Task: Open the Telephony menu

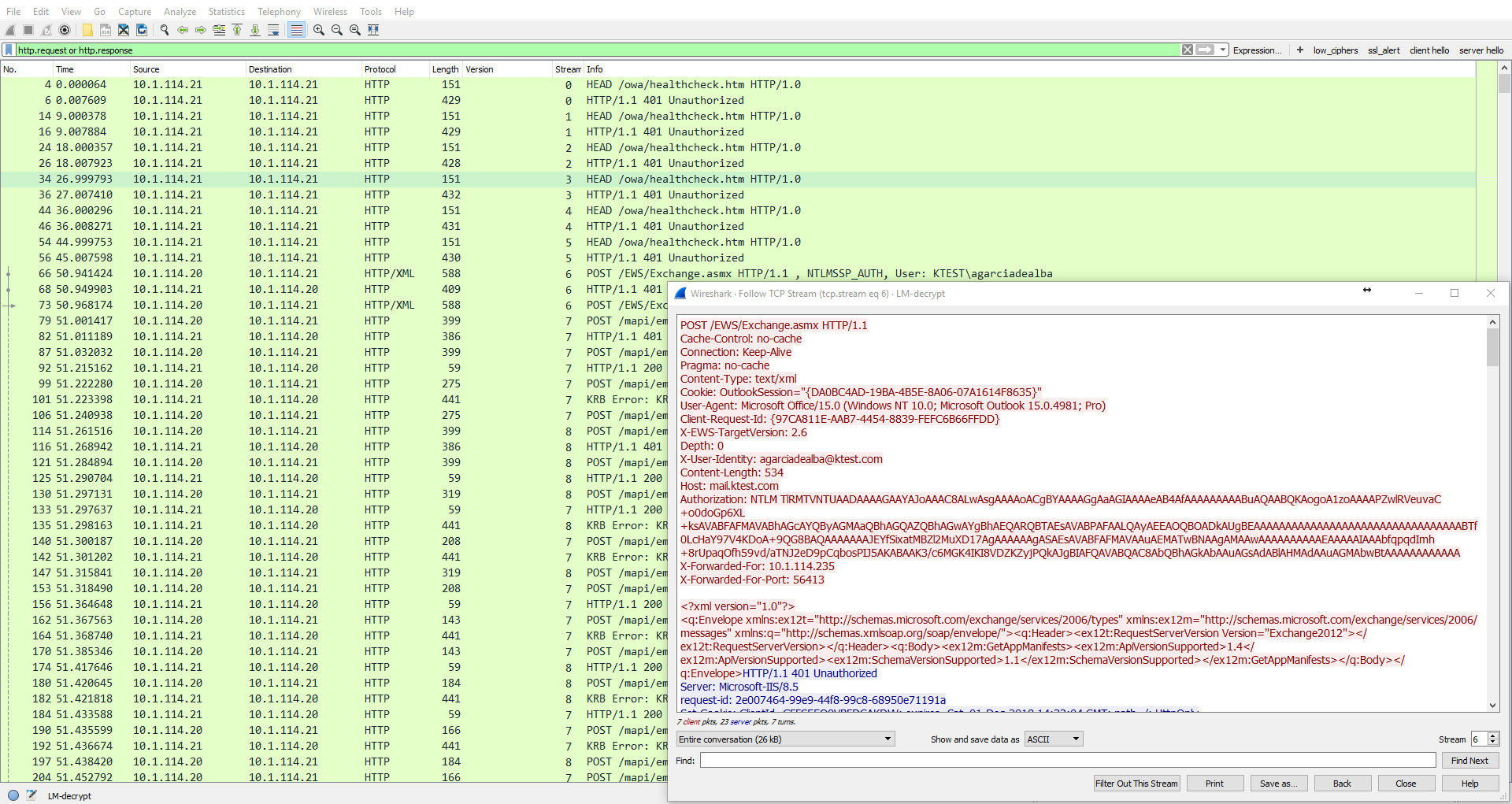Action: point(279,12)
